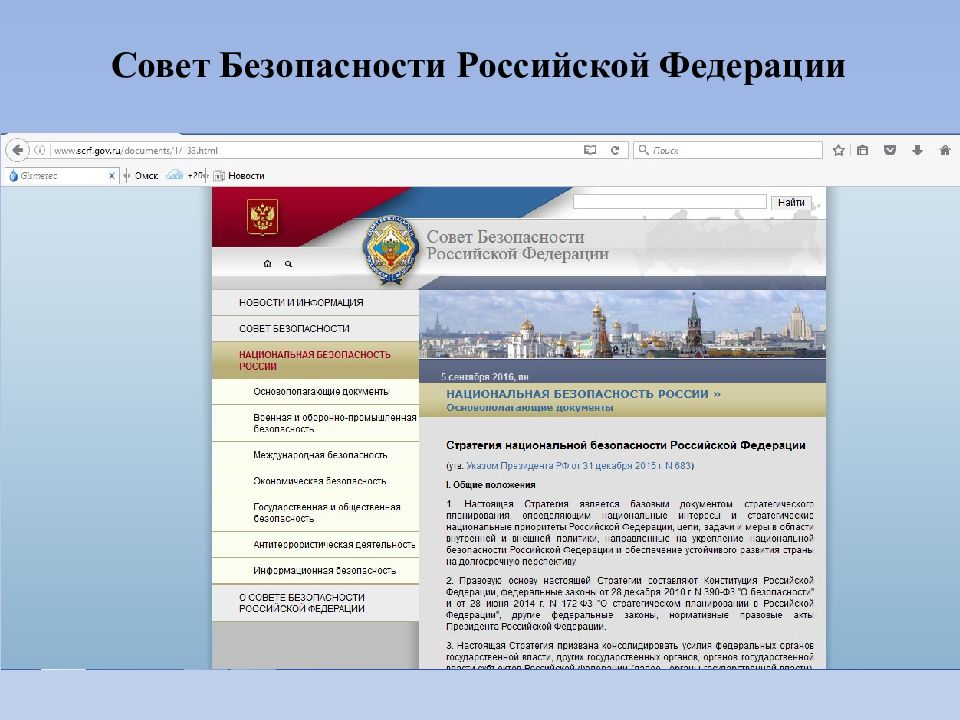This screenshot has height=720, width=960.
Task: Open the Новости toolbar button
Action: point(239,176)
